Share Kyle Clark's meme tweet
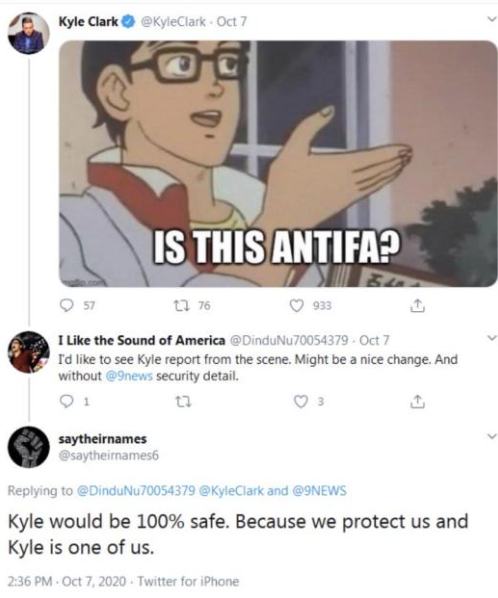 click(x=417, y=305)
